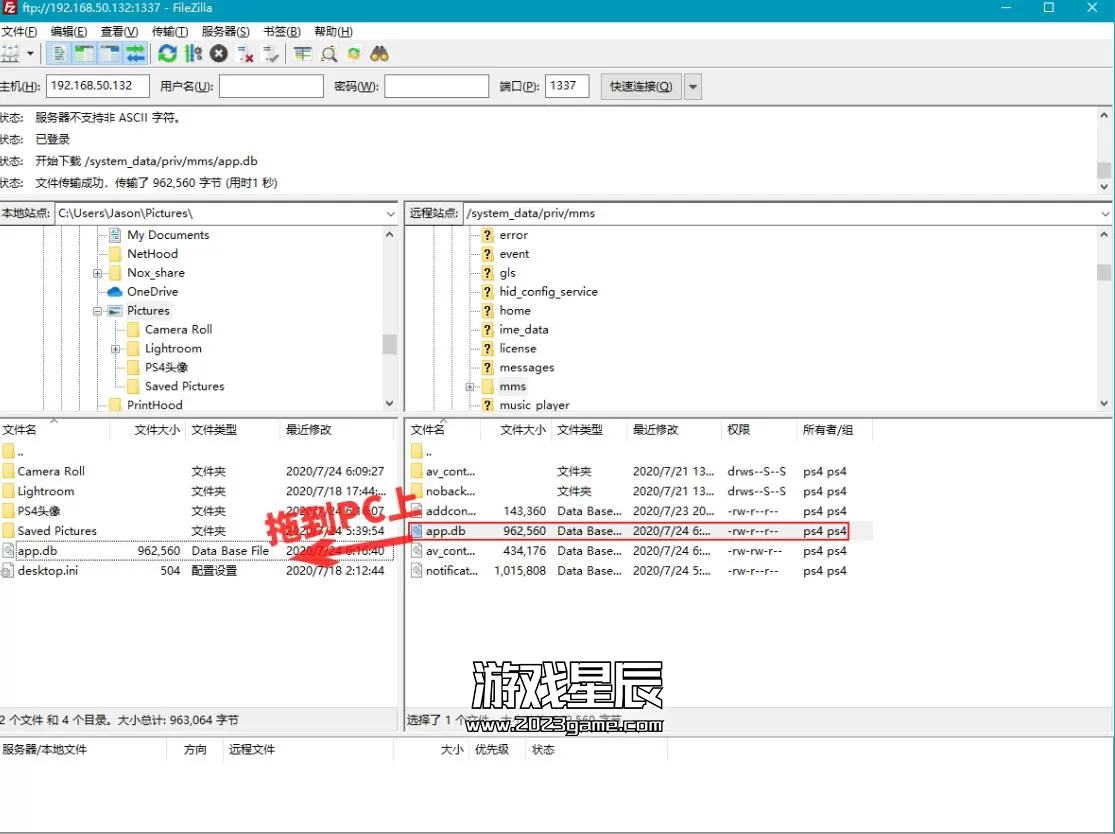Sort remote files by 权限 column header

point(738,430)
